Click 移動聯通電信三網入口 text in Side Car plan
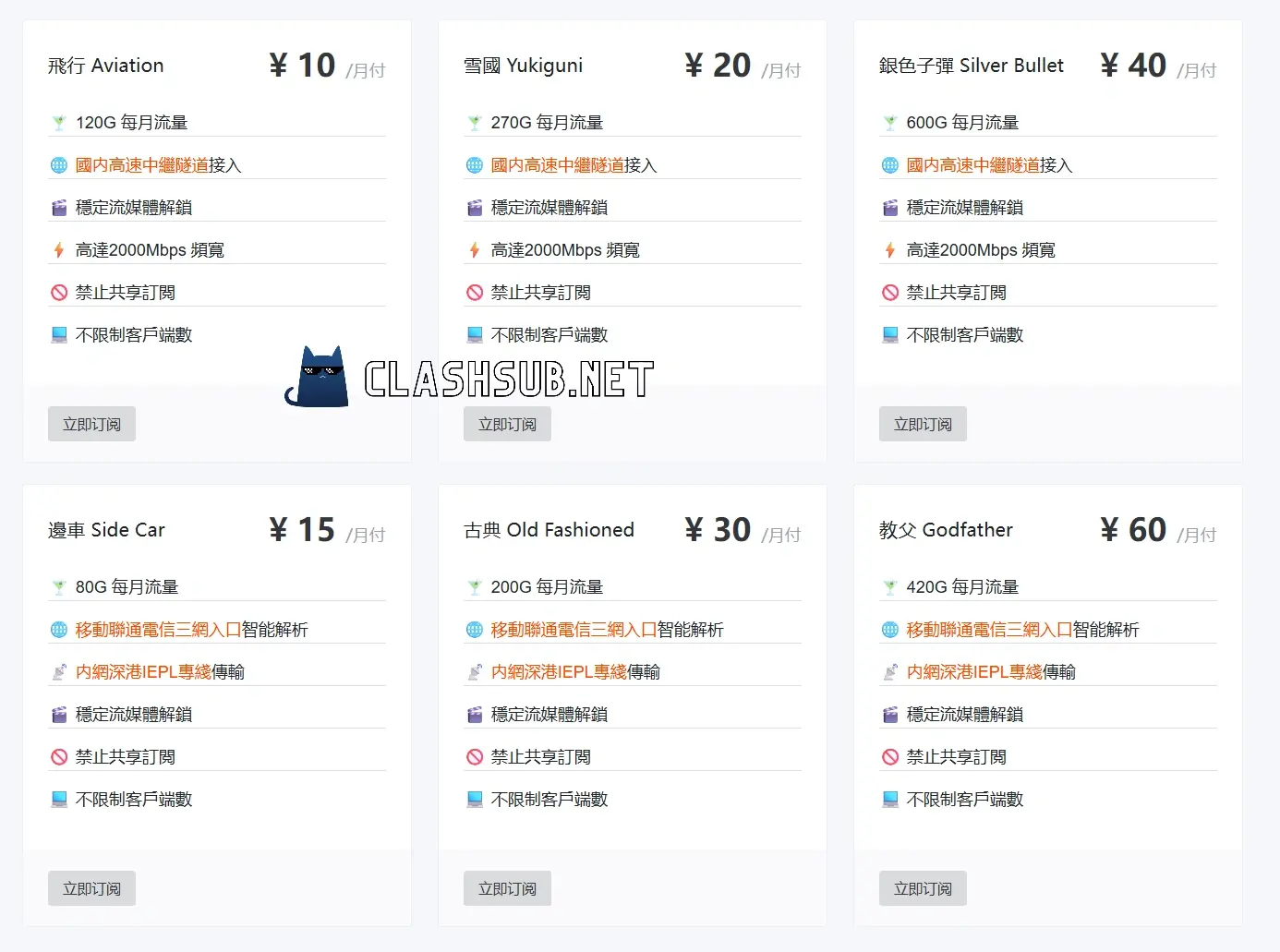 click(158, 630)
